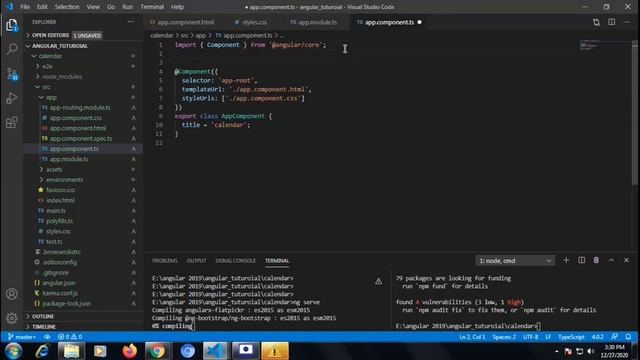Open the Run and Debug view
Screen dimensions: 640x360
coord(11,98)
